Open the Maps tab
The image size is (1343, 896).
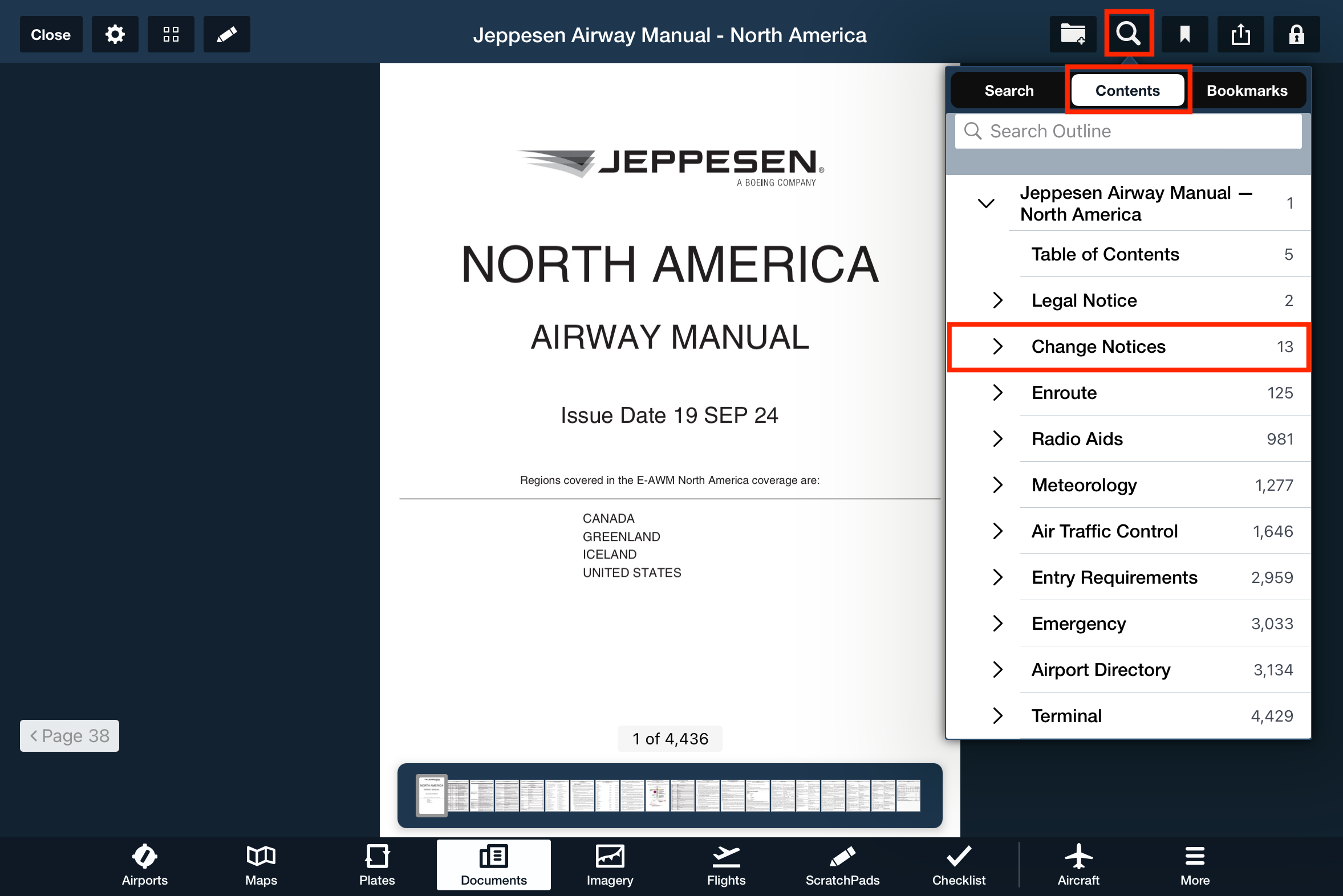click(261, 865)
